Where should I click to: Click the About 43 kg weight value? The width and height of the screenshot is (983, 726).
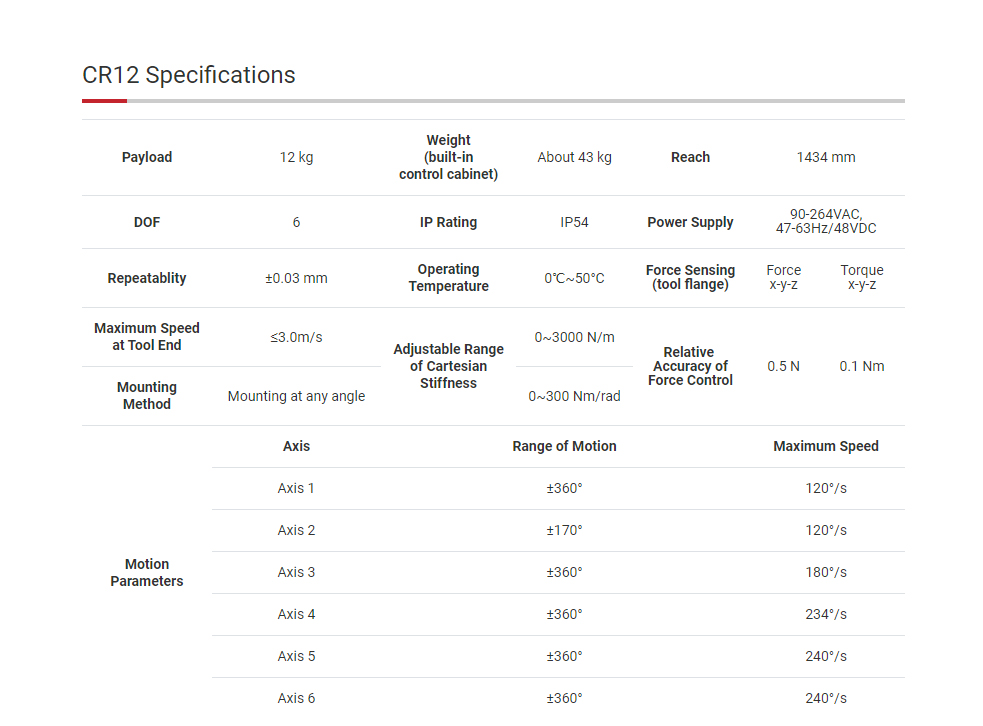tap(574, 157)
